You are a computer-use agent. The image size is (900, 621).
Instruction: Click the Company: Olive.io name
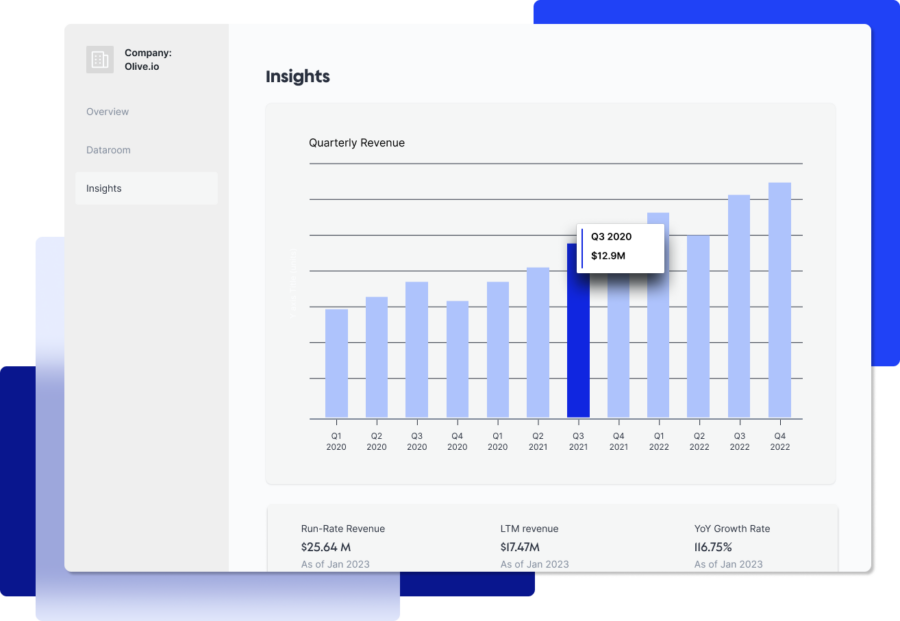[x=148, y=60]
